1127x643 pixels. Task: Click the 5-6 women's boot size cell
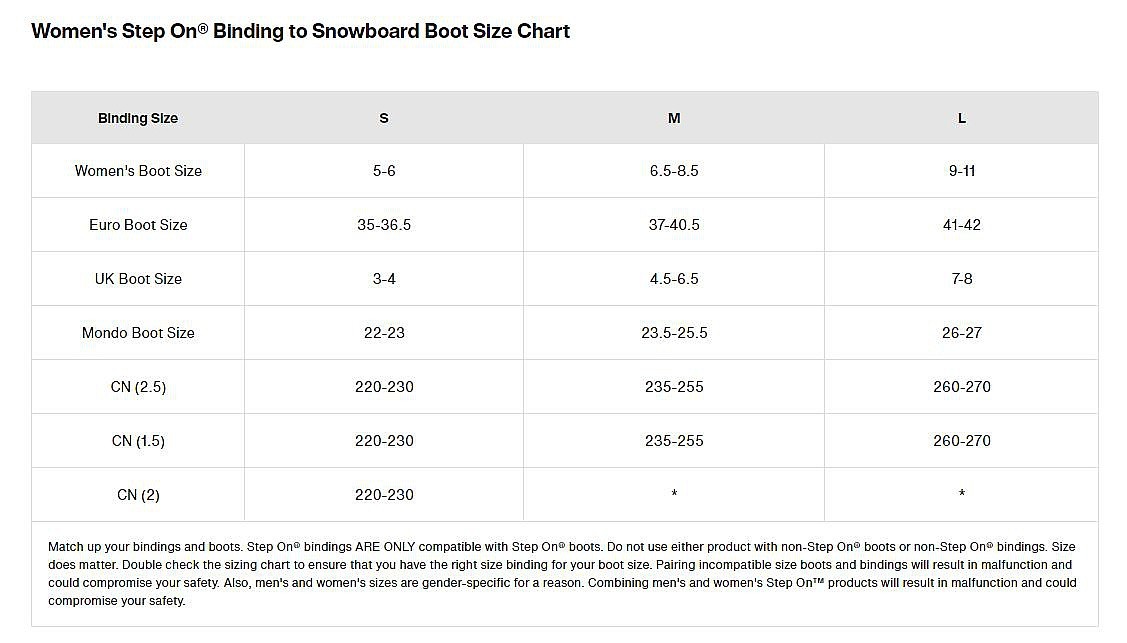(x=384, y=171)
